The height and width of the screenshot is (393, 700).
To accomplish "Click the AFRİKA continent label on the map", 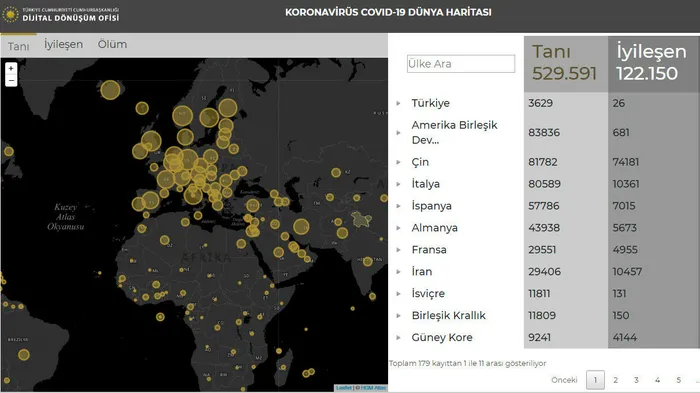I will point(206,257).
